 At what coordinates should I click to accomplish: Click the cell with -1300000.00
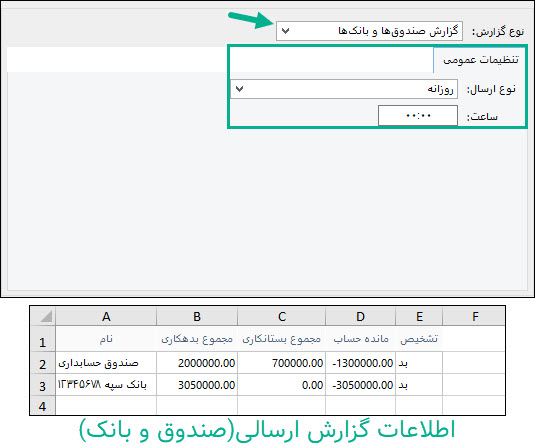coord(361,363)
